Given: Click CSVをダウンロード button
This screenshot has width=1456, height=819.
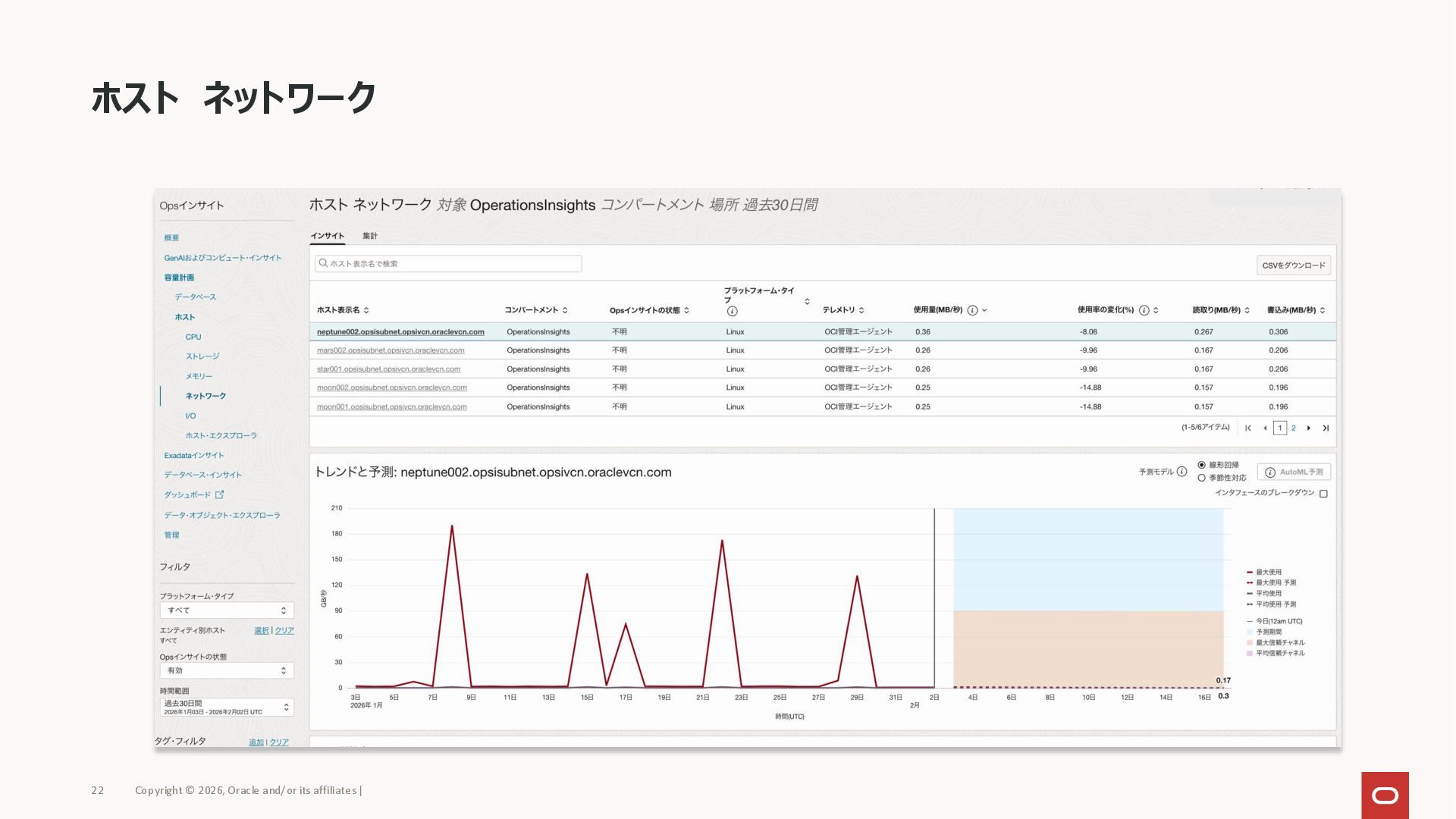Looking at the screenshot, I should click(x=1293, y=265).
